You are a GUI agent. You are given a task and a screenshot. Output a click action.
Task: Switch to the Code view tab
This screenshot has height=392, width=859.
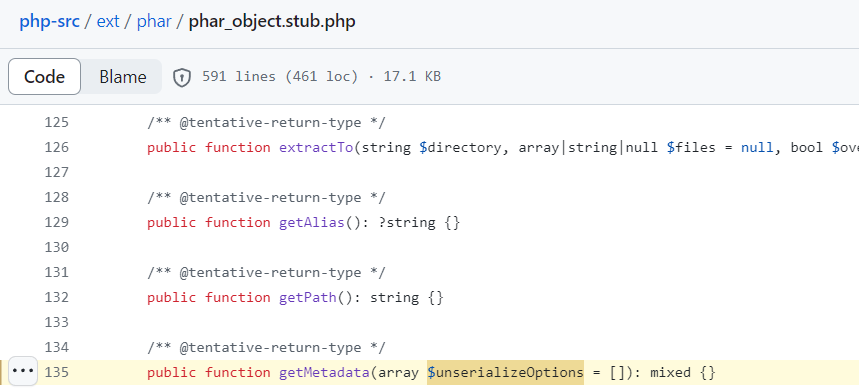(44, 77)
